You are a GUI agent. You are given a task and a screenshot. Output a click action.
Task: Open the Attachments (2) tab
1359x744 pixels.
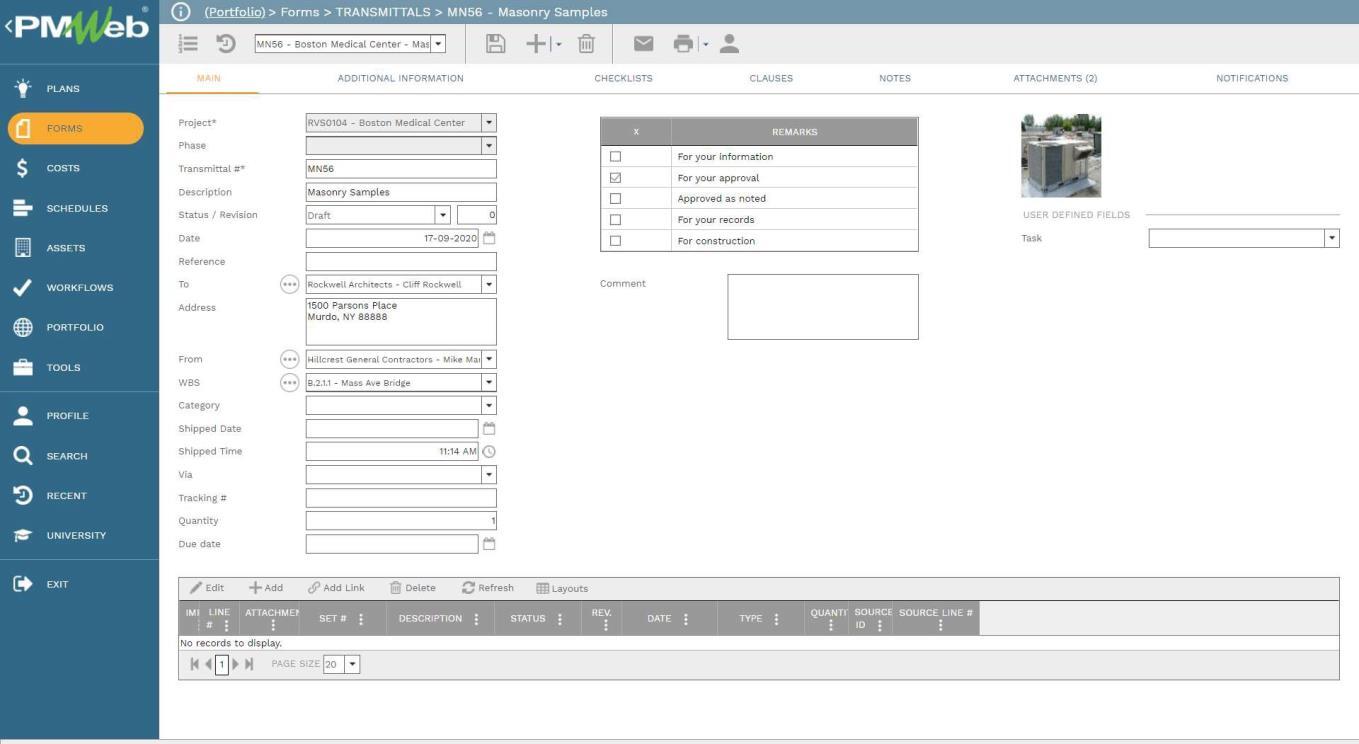1054,78
